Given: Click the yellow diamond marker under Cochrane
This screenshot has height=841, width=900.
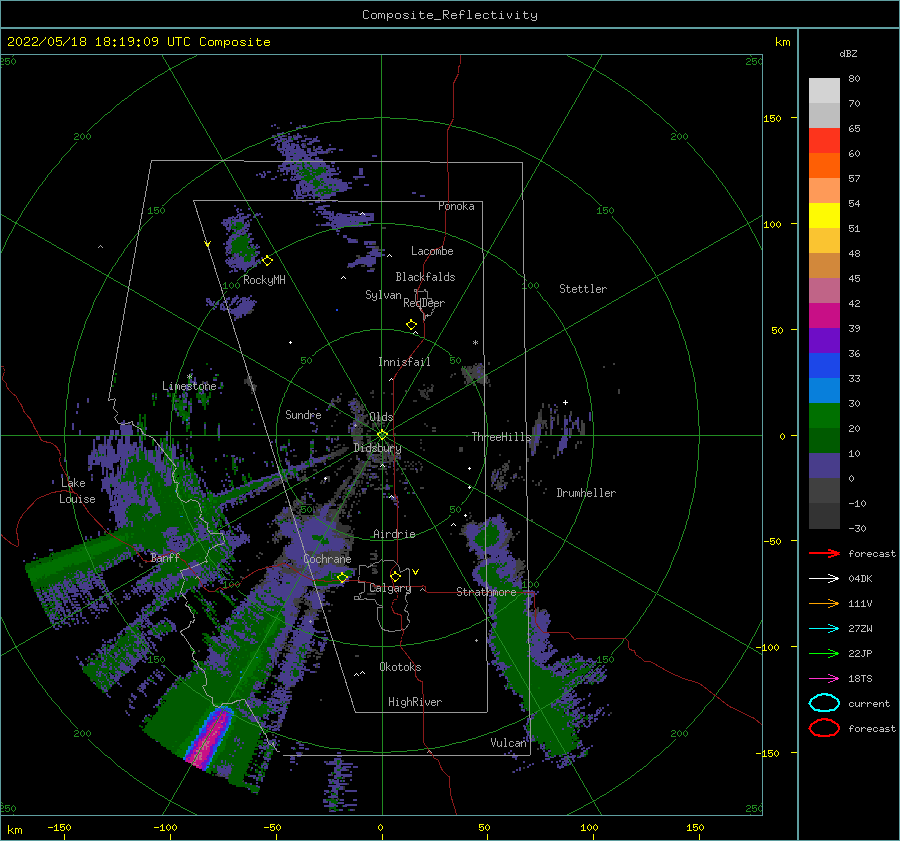Looking at the screenshot, I should point(342,577).
